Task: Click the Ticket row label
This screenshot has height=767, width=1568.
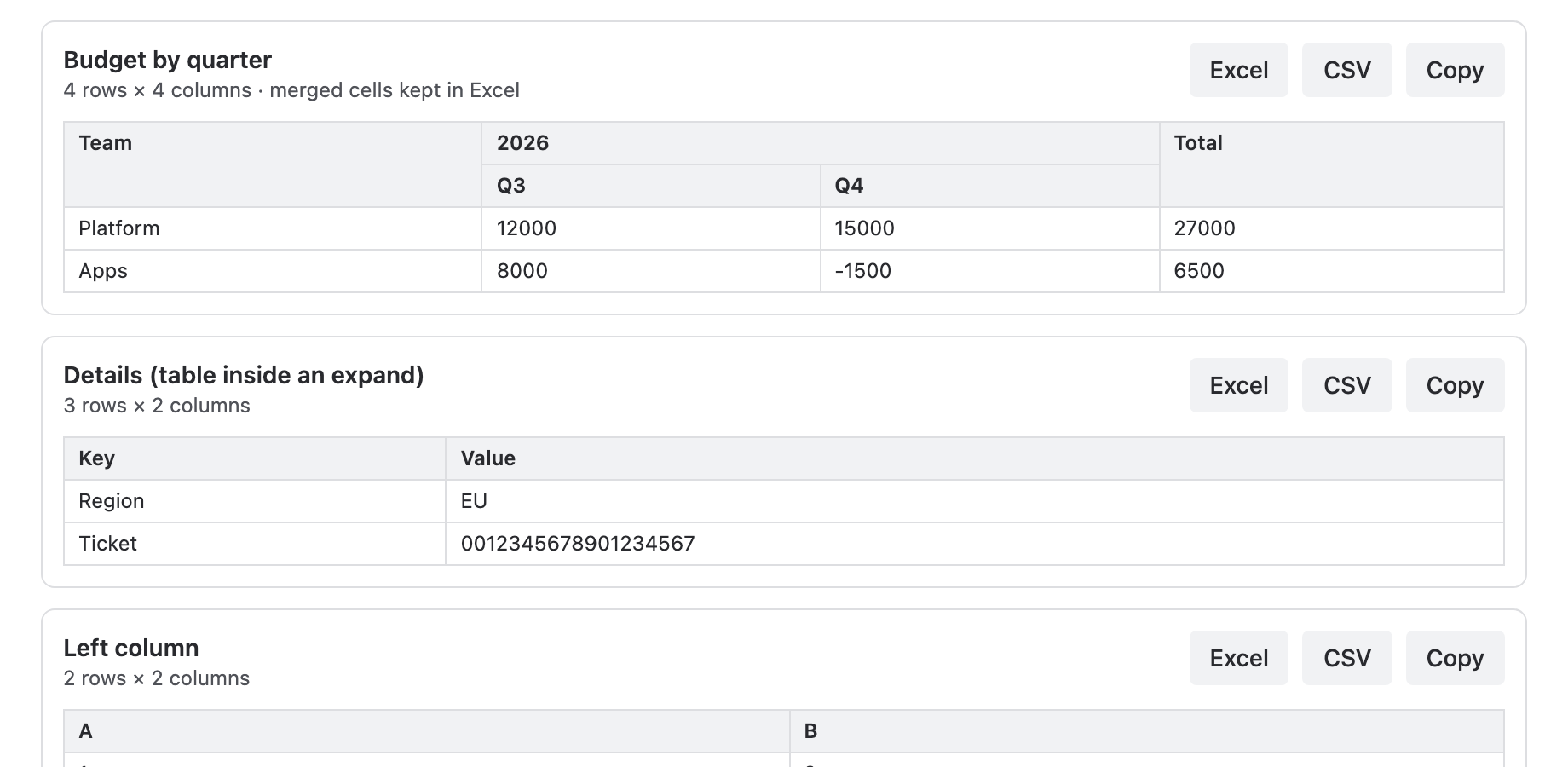Action: (255, 544)
